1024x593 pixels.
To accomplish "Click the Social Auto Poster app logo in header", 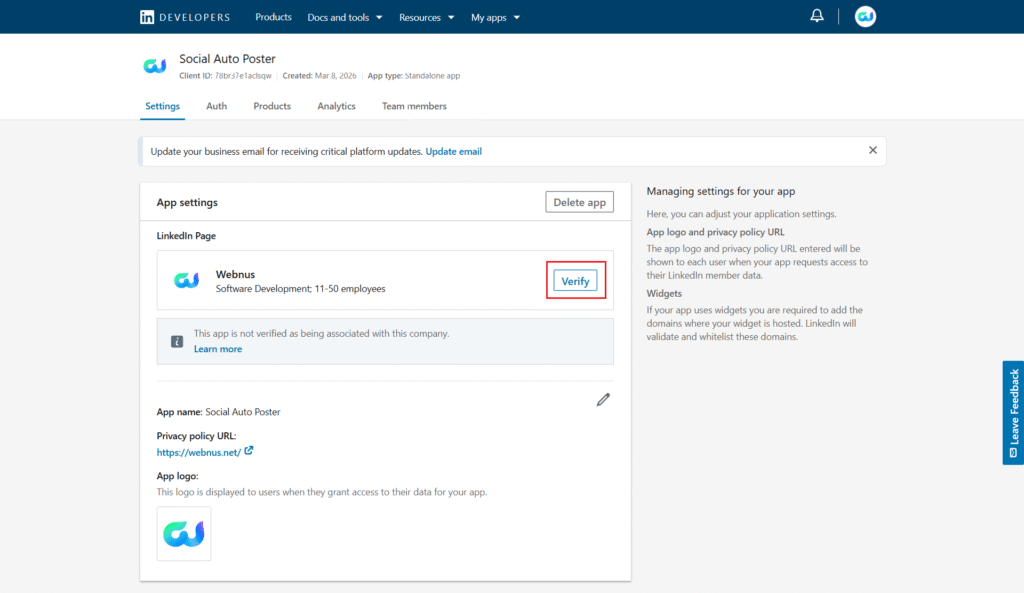I will point(155,66).
